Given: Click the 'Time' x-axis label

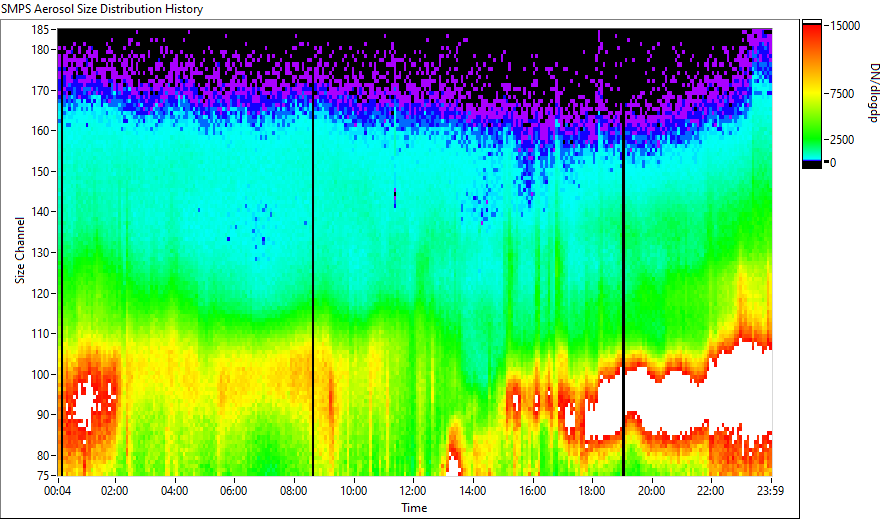Looking at the screenshot, I should (414, 508).
